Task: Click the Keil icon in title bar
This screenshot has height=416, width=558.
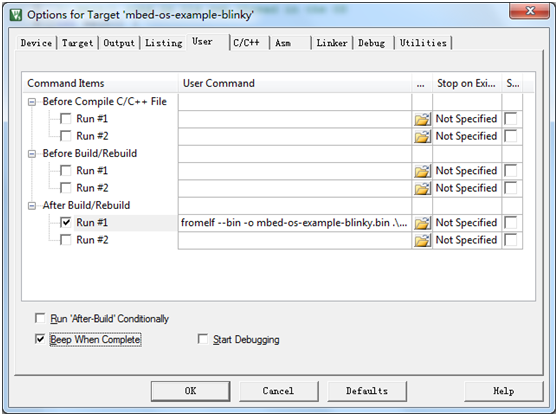Action: [16, 15]
